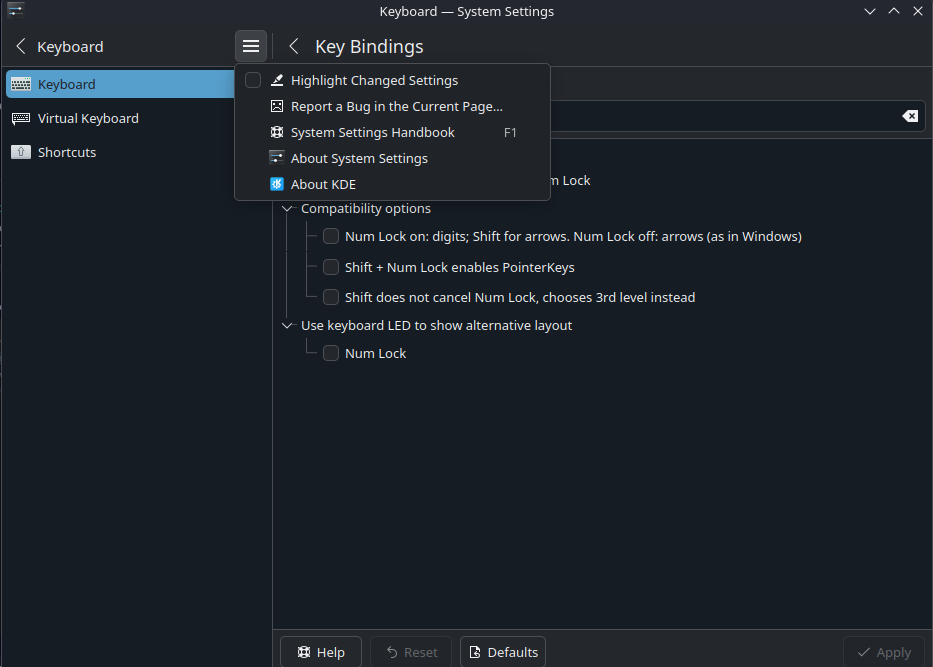Choose Report a Bug in the Current Page

tap(393, 107)
